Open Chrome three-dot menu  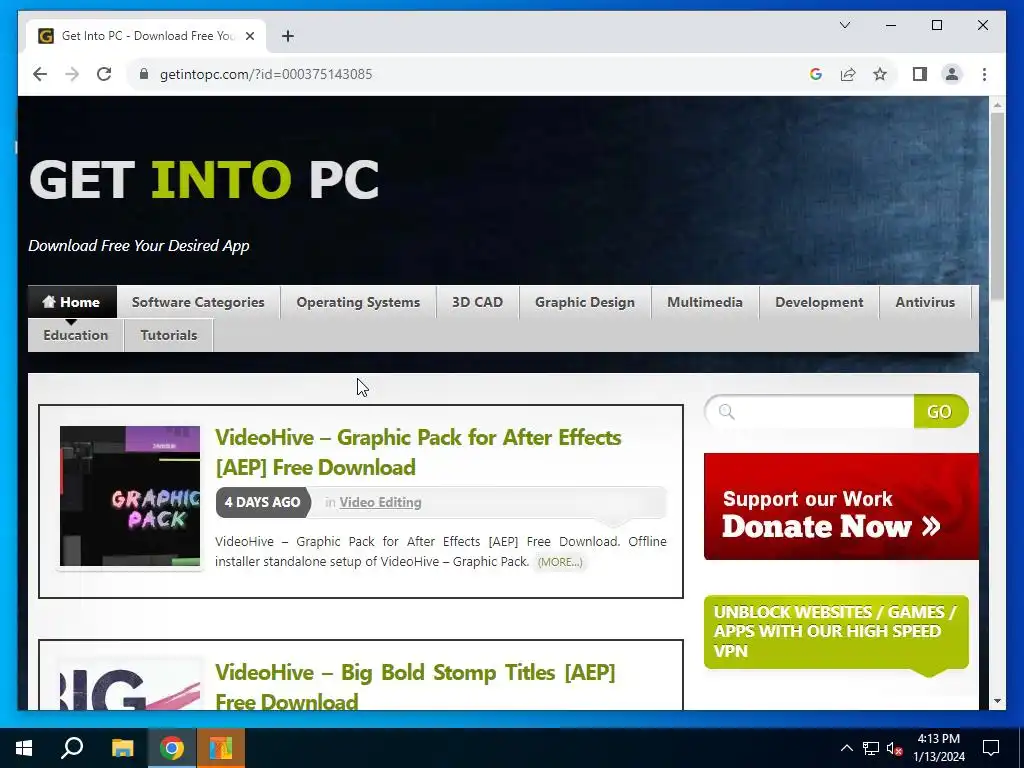tap(984, 74)
